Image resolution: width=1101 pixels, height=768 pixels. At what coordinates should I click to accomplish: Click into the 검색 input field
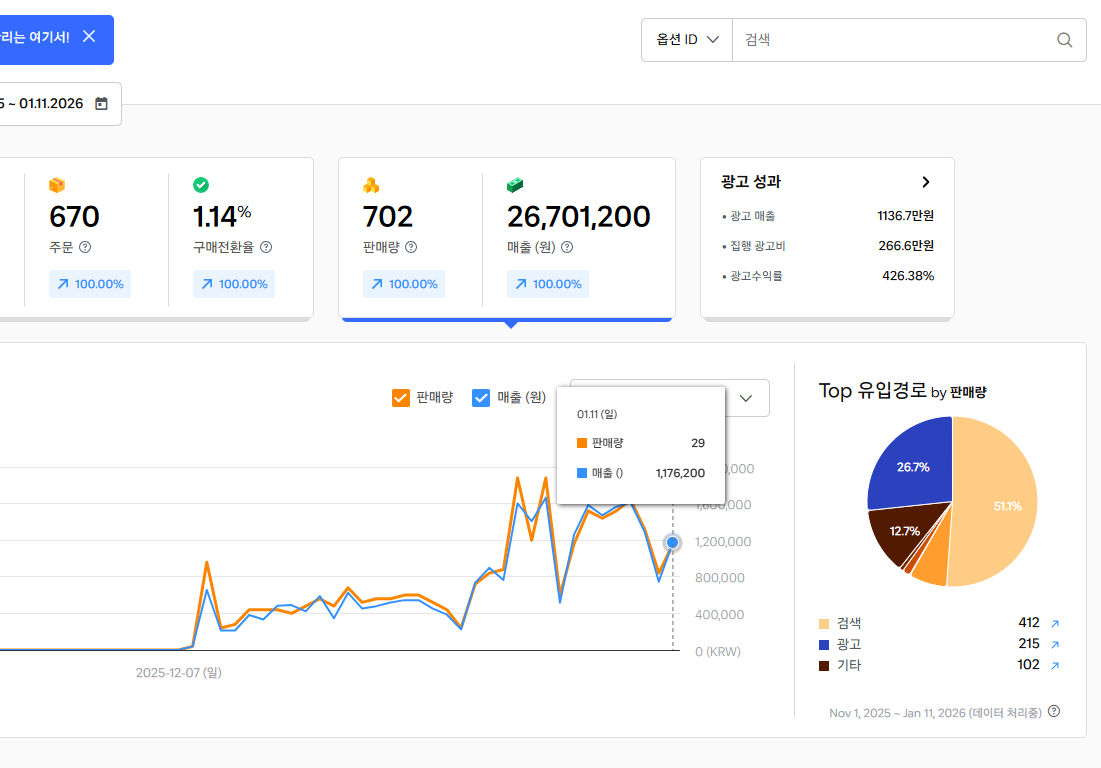click(890, 40)
